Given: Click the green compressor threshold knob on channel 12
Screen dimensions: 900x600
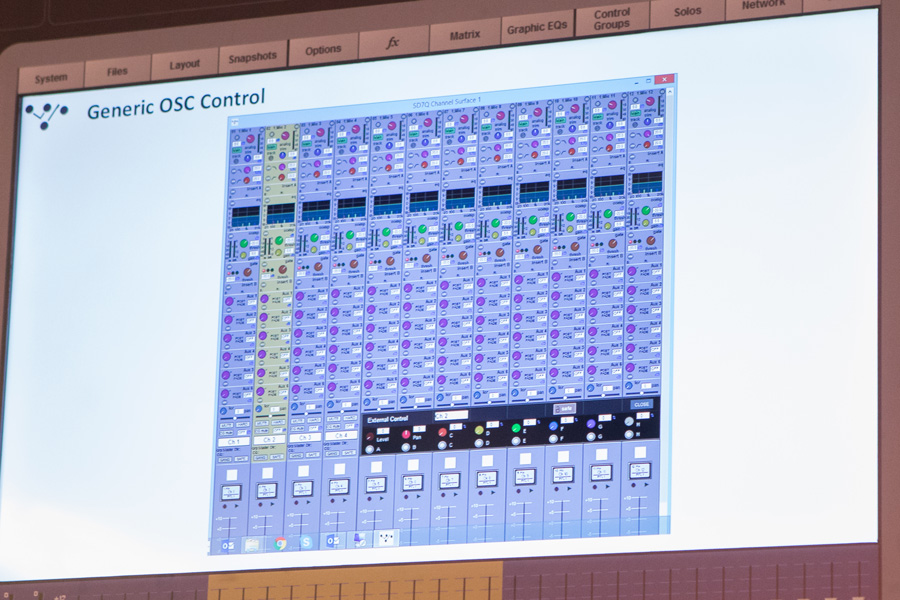Looking at the screenshot, I should [646, 211].
